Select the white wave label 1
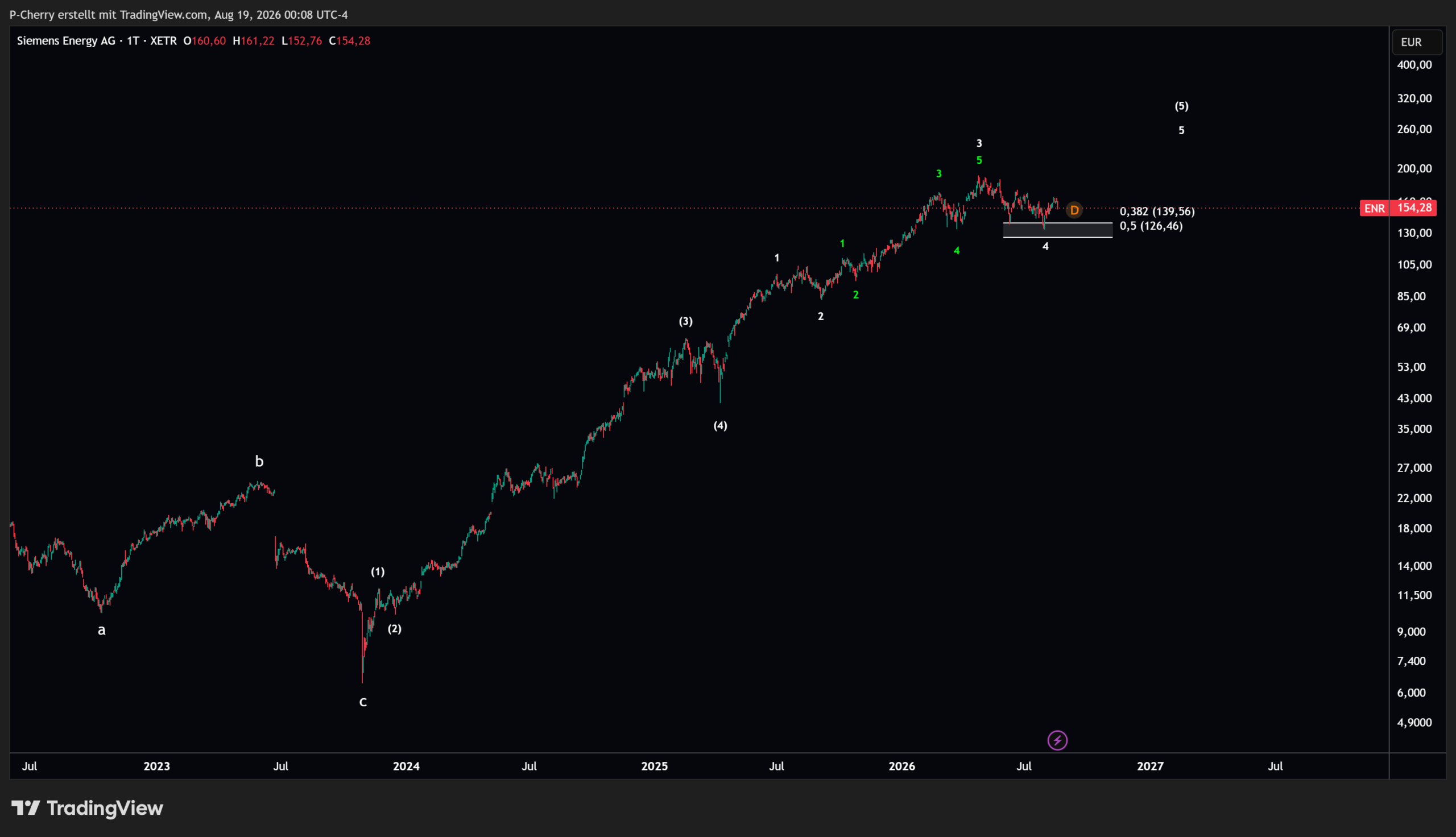 776,258
